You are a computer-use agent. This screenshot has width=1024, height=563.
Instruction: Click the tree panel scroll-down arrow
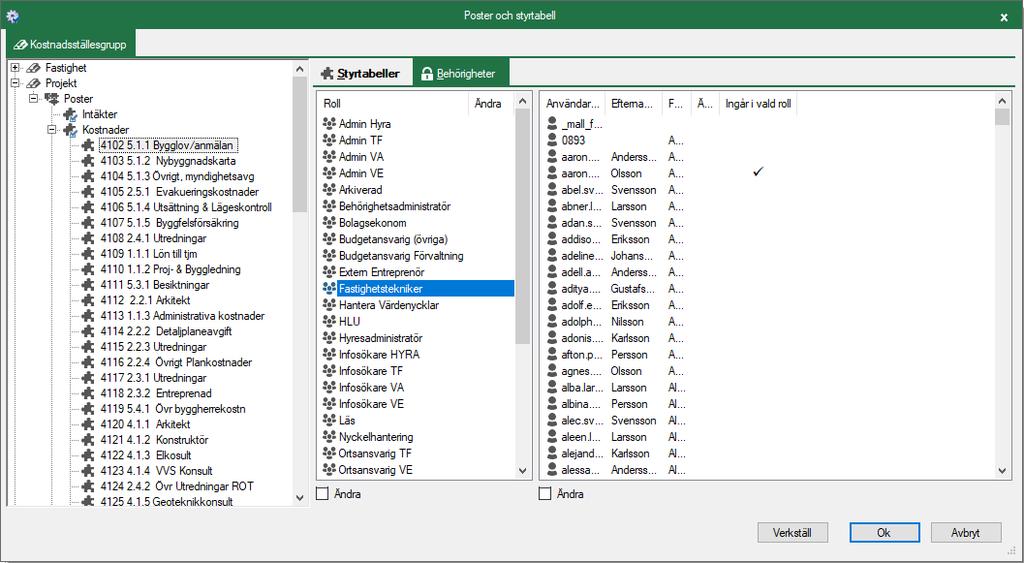click(x=300, y=498)
